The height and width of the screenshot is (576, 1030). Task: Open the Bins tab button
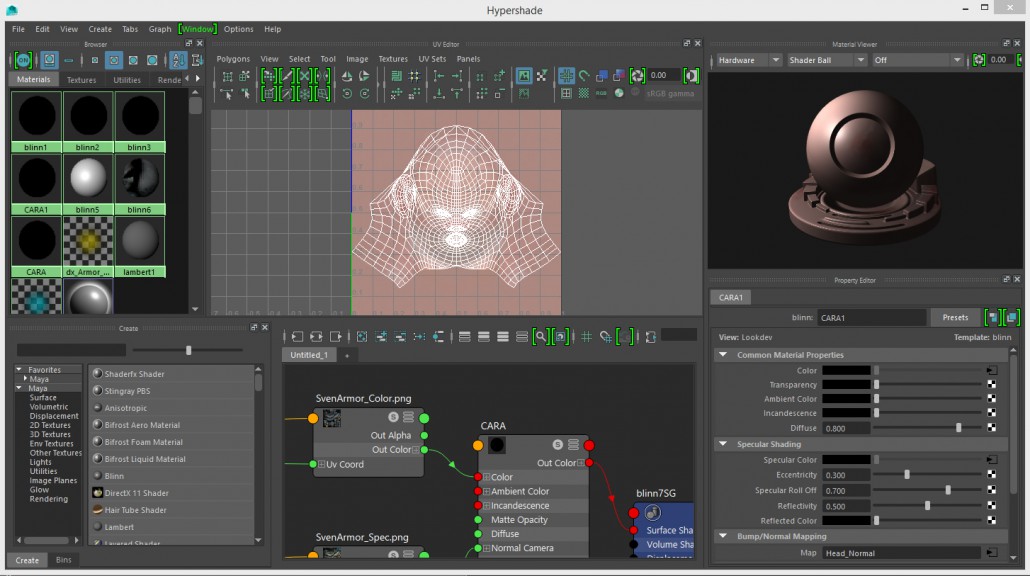[63, 560]
